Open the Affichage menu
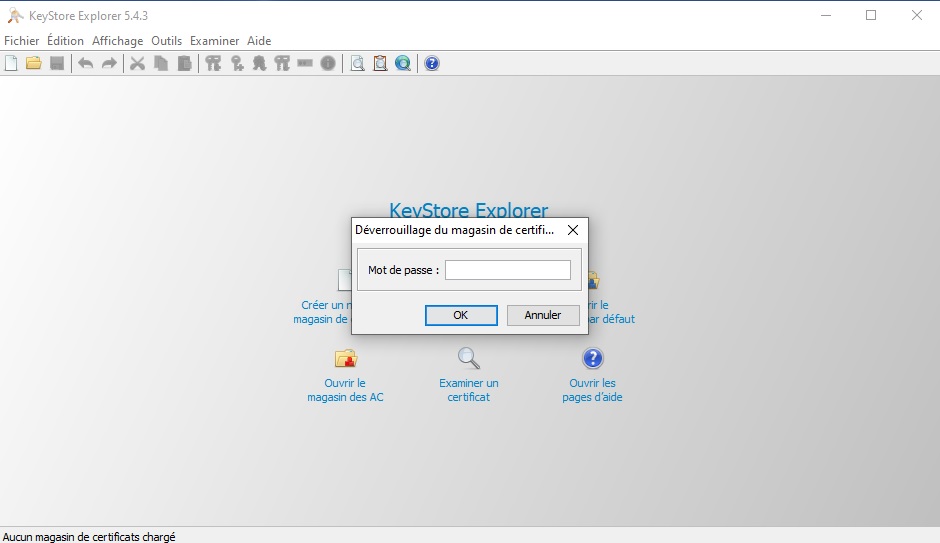Screen dimensions: 940x543 (x=118, y=41)
